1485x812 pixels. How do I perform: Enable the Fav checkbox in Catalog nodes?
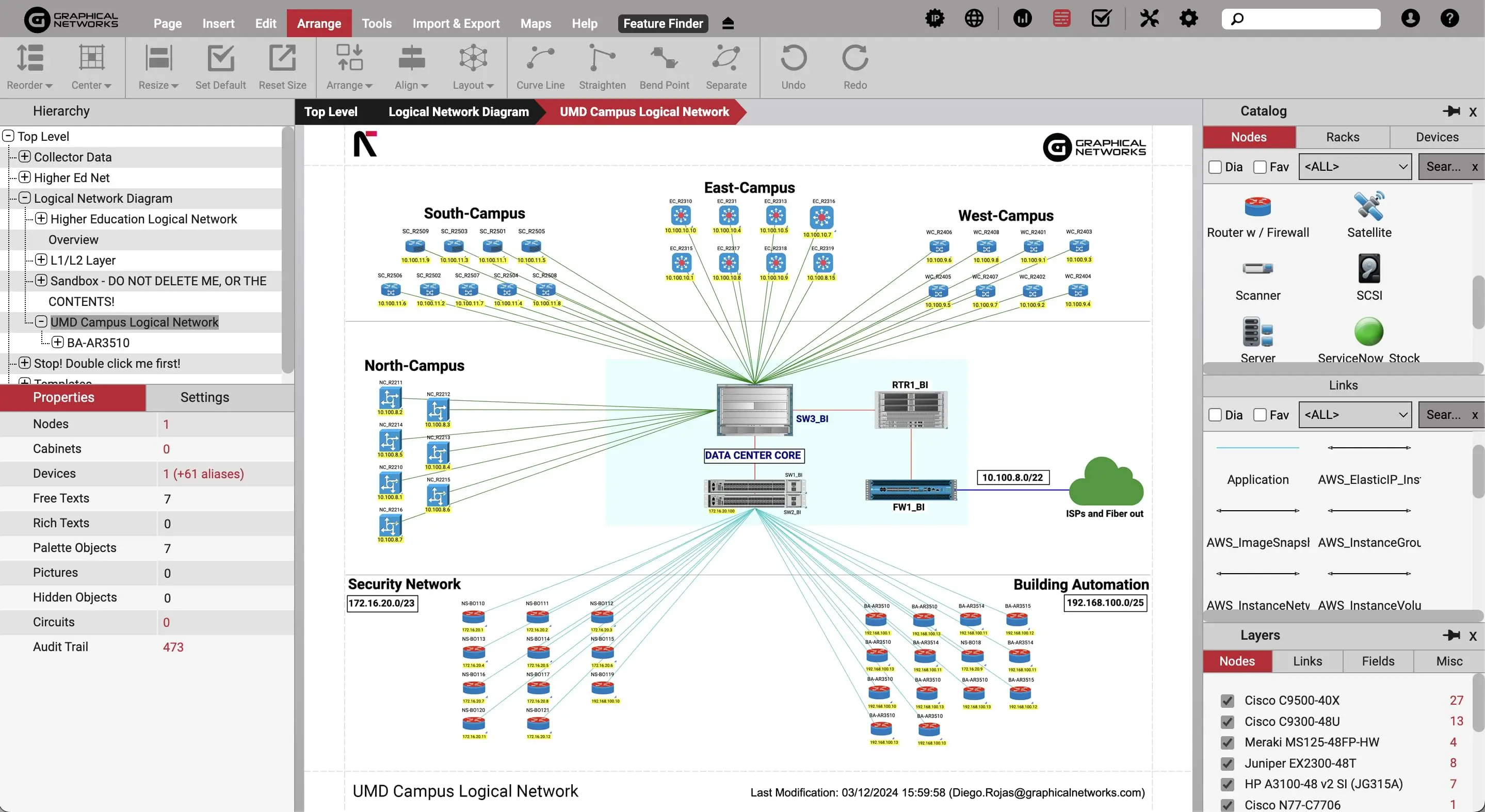[x=1260, y=167]
